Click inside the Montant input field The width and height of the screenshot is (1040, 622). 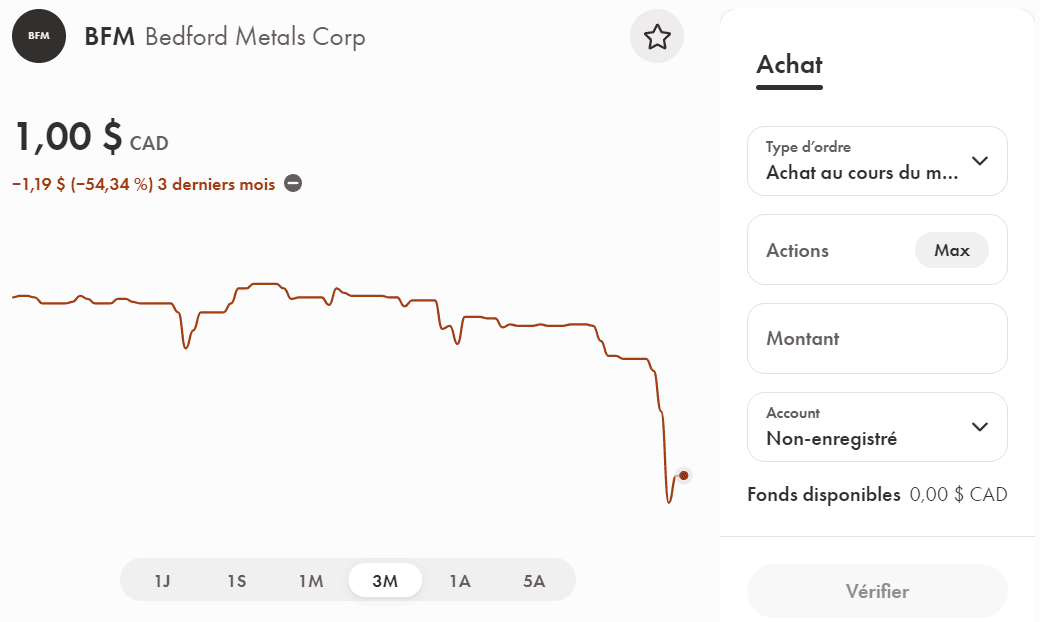pyautogui.click(x=877, y=338)
